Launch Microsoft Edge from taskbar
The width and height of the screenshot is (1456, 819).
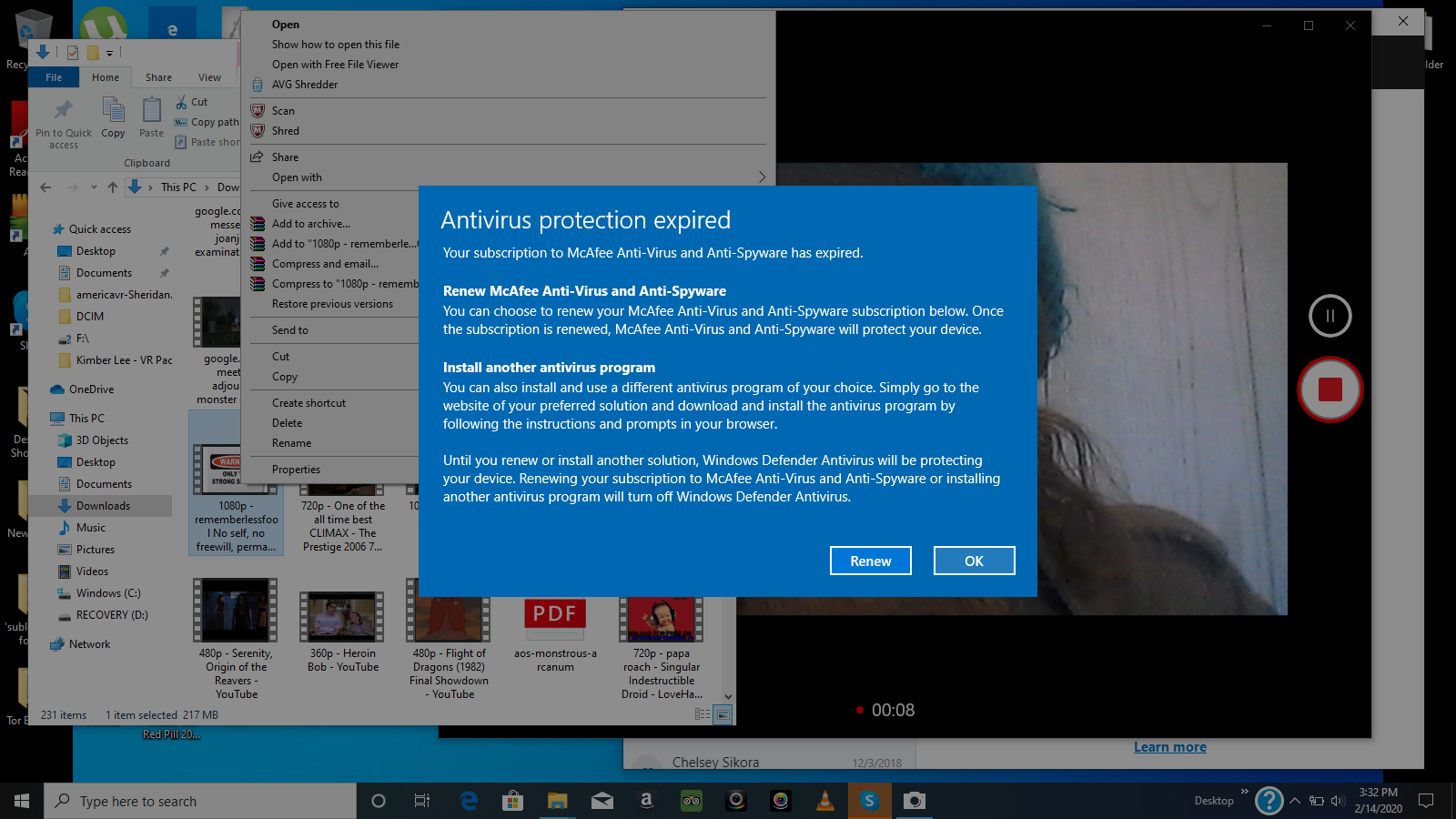469,801
